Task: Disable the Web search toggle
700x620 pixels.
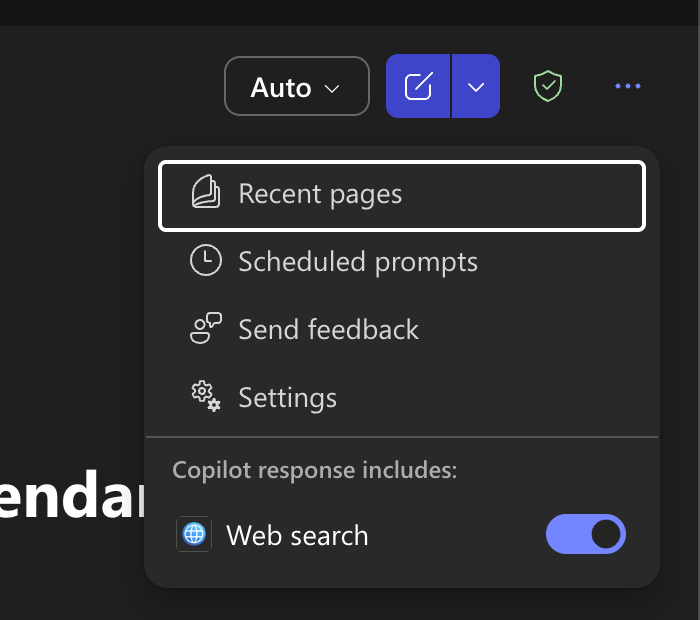Action: click(x=586, y=535)
